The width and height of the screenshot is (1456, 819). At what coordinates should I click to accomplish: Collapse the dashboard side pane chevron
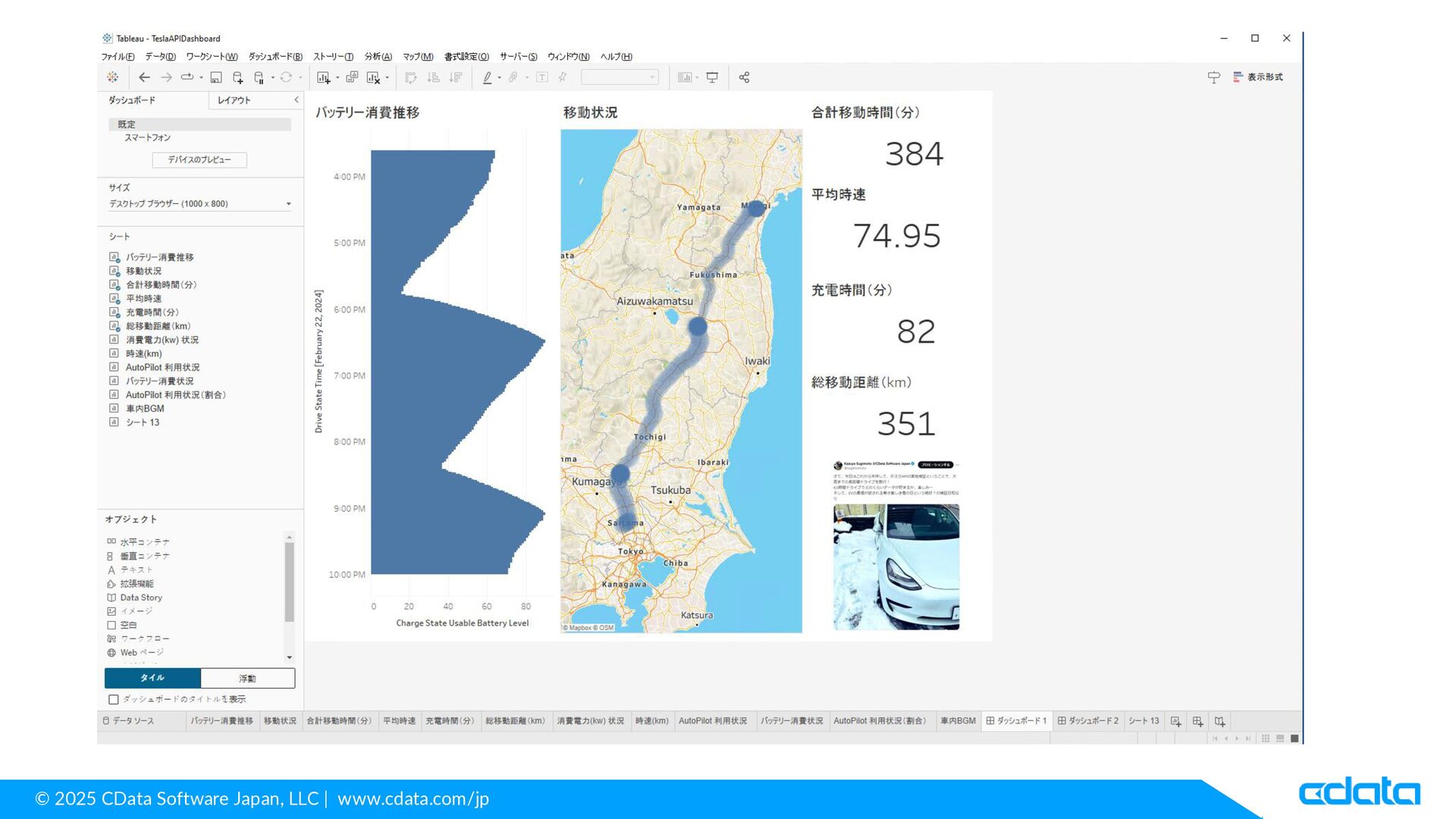click(x=297, y=99)
